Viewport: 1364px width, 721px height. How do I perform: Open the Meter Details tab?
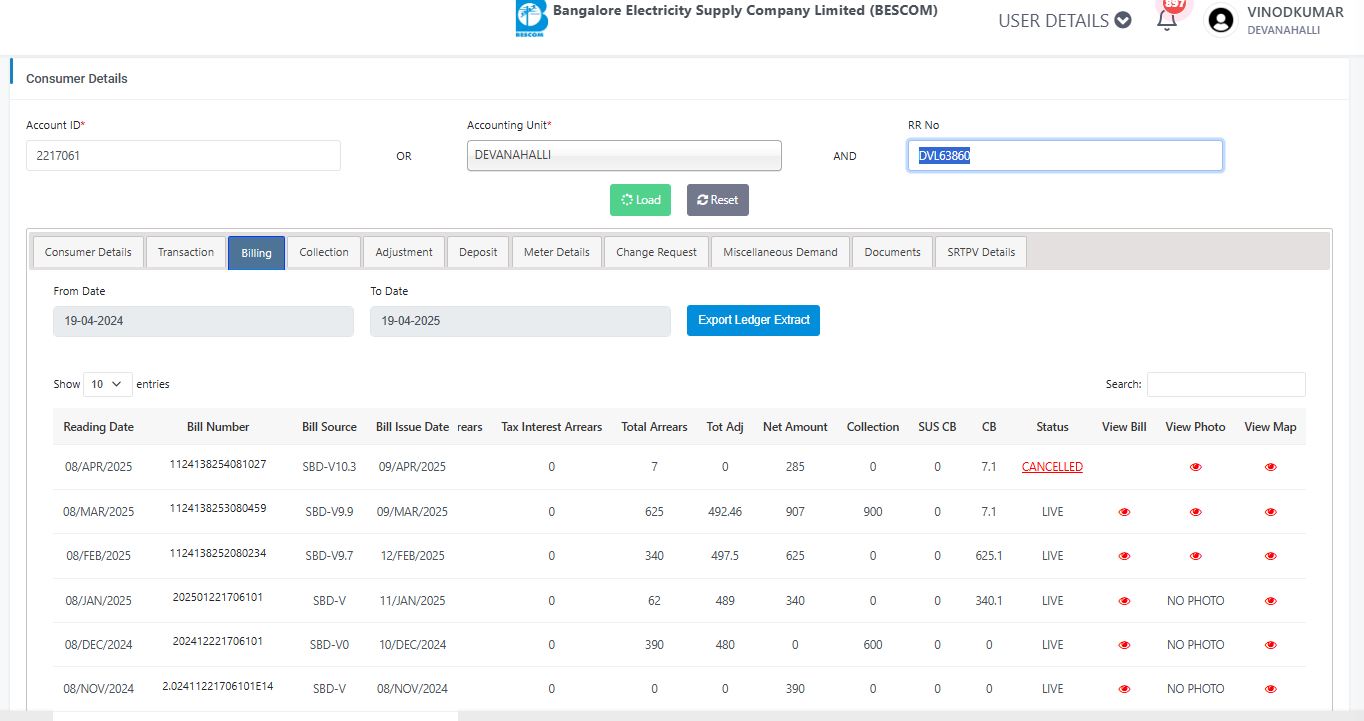tap(557, 252)
